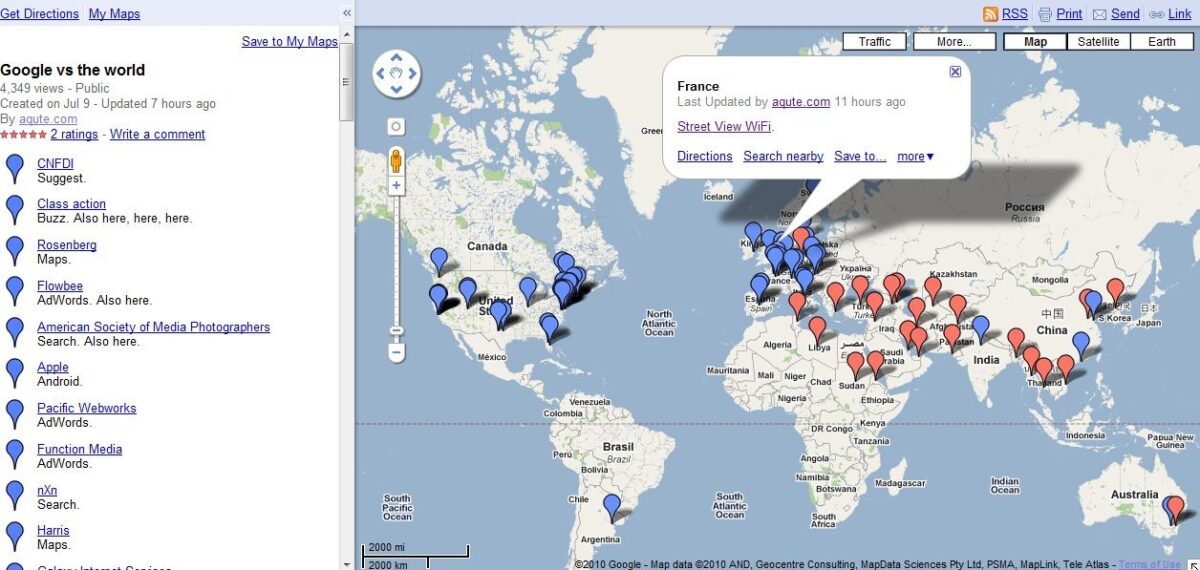The height and width of the screenshot is (570, 1200).
Task: Click the Street View pegman icon
Action: click(396, 161)
